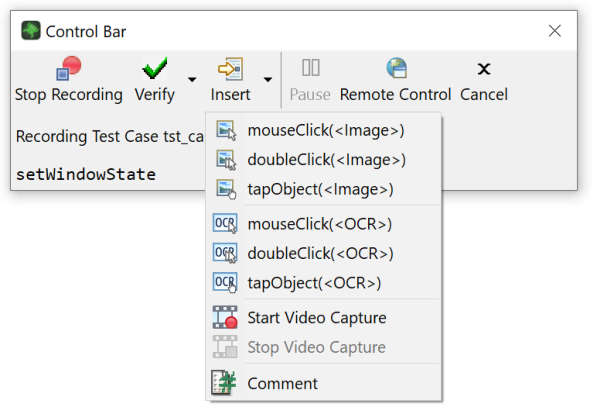Open the Verify dropdown arrow

click(192, 79)
